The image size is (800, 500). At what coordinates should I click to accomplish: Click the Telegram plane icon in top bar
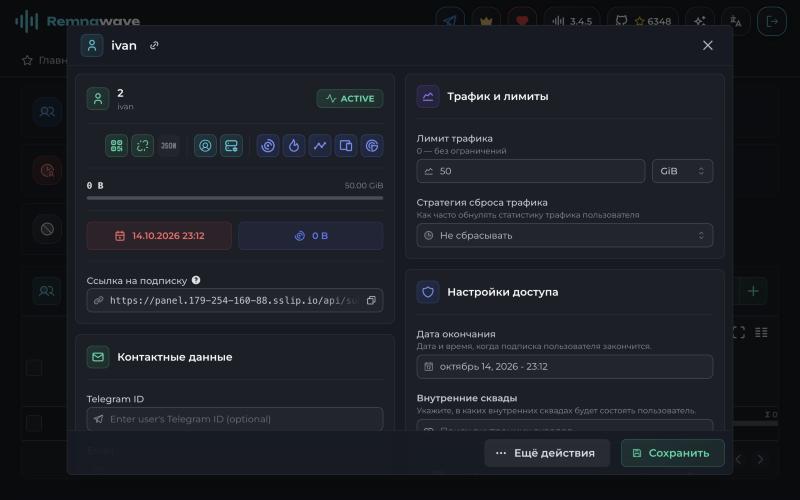click(450, 21)
